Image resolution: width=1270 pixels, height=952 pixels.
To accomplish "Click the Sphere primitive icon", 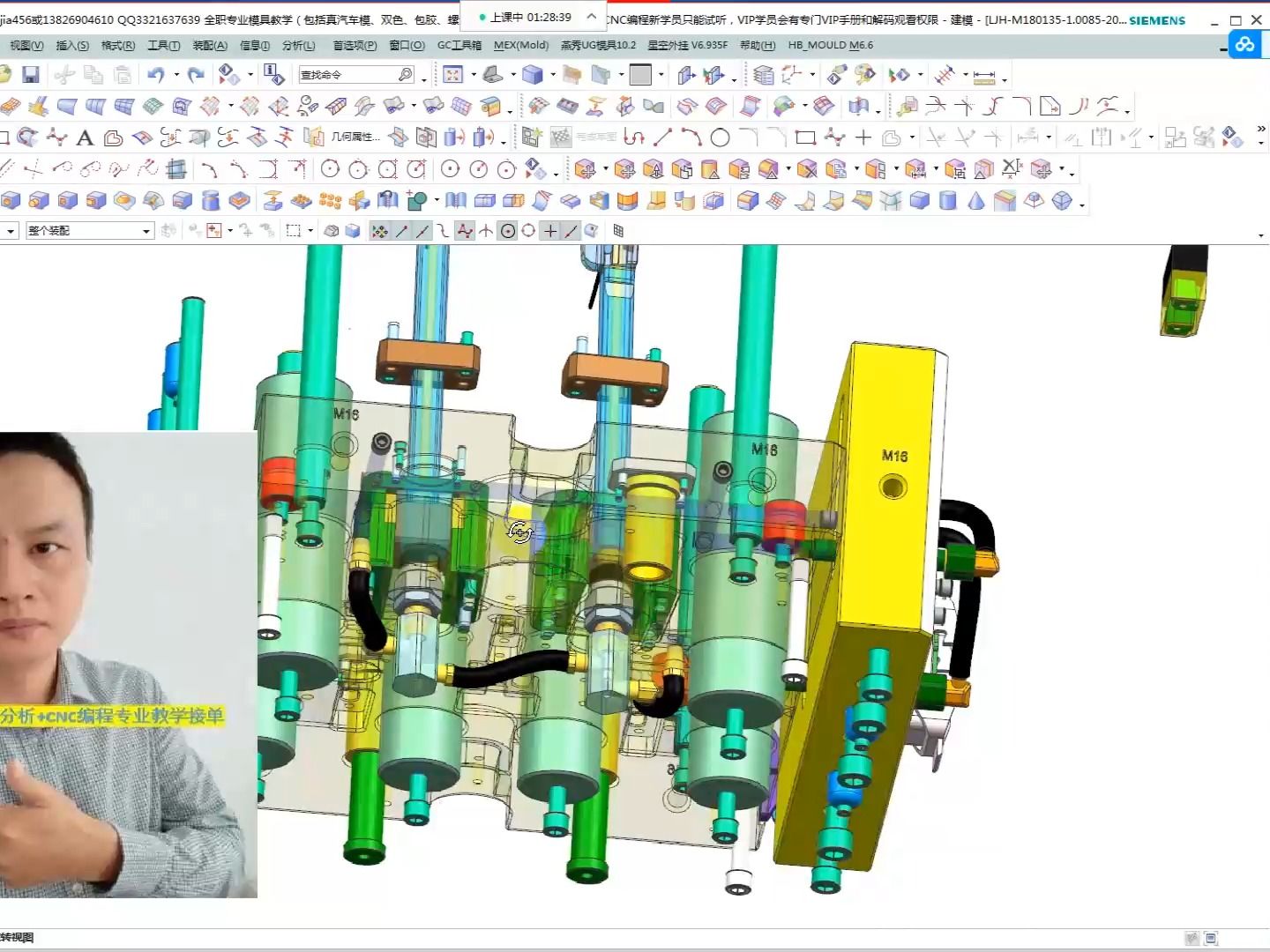I will coord(1062,201).
